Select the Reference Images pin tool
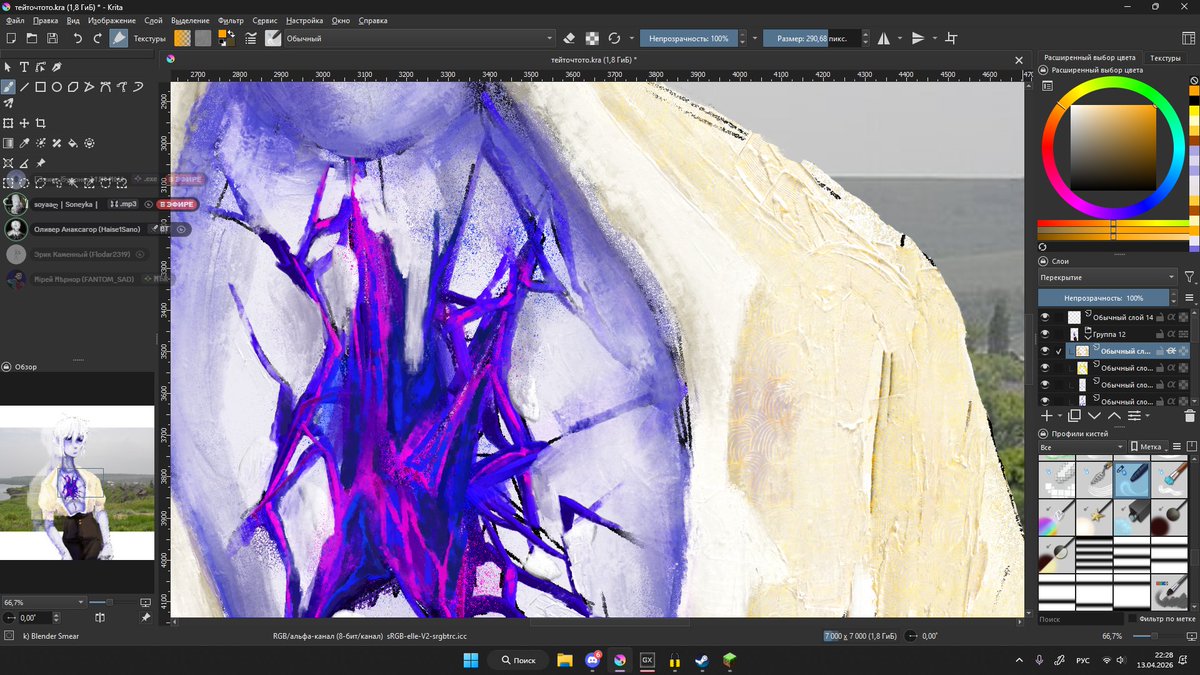The width and height of the screenshot is (1200, 675). pyautogui.click(x=41, y=163)
